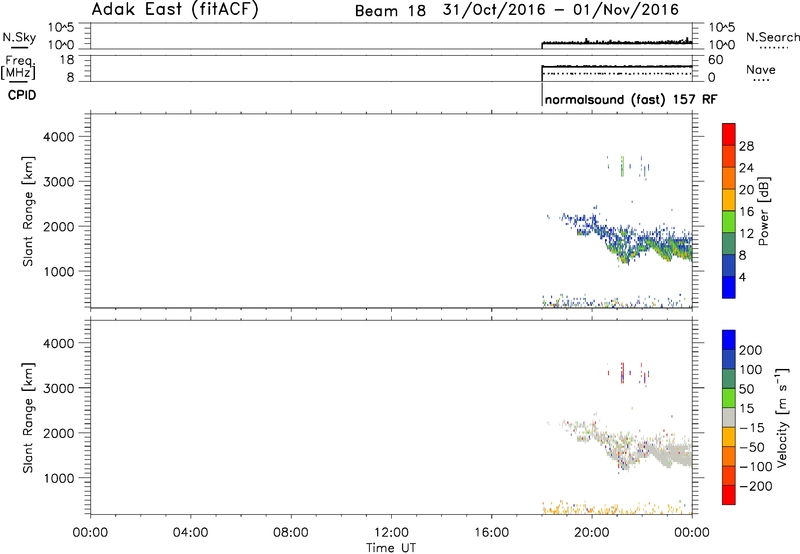The width and height of the screenshot is (800, 554).
Task: Click the 'Freq. [MHz]' axis label
Action: coord(19,67)
